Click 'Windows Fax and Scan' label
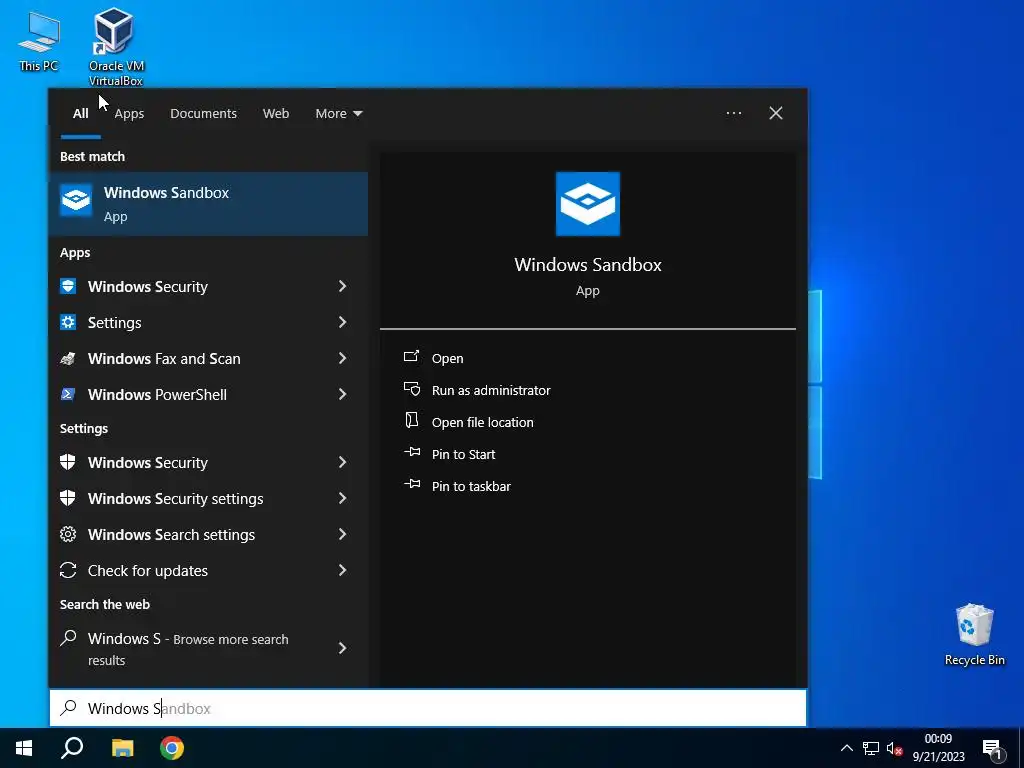Image resolution: width=1024 pixels, height=768 pixels. coord(164,359)
